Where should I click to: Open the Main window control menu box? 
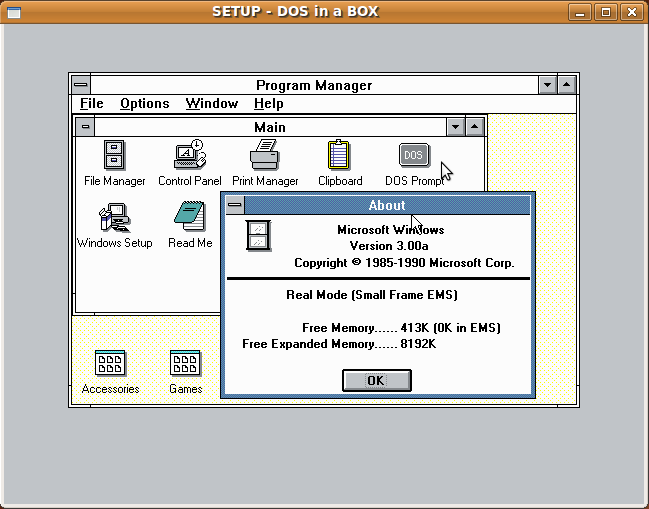(x=85, y=127)
